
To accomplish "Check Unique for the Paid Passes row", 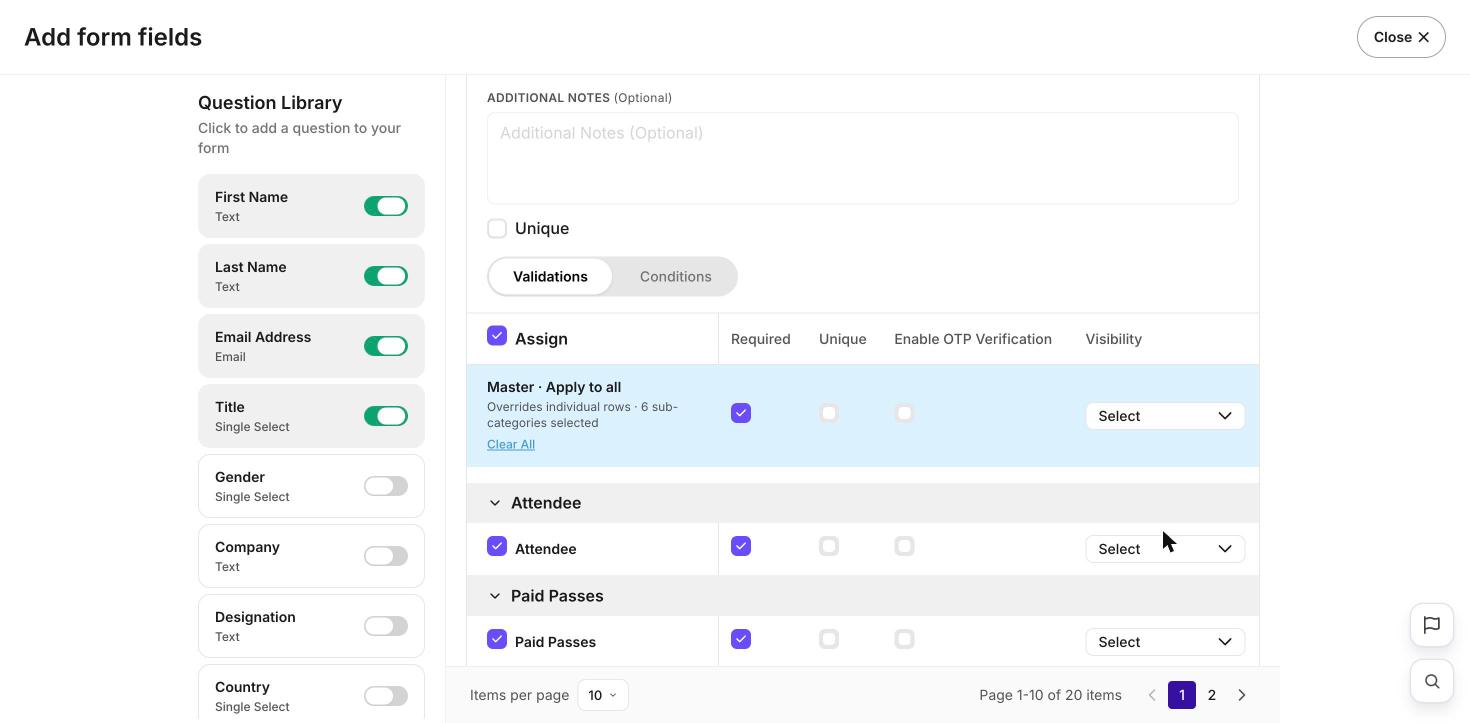I will [x=829, y=639].
